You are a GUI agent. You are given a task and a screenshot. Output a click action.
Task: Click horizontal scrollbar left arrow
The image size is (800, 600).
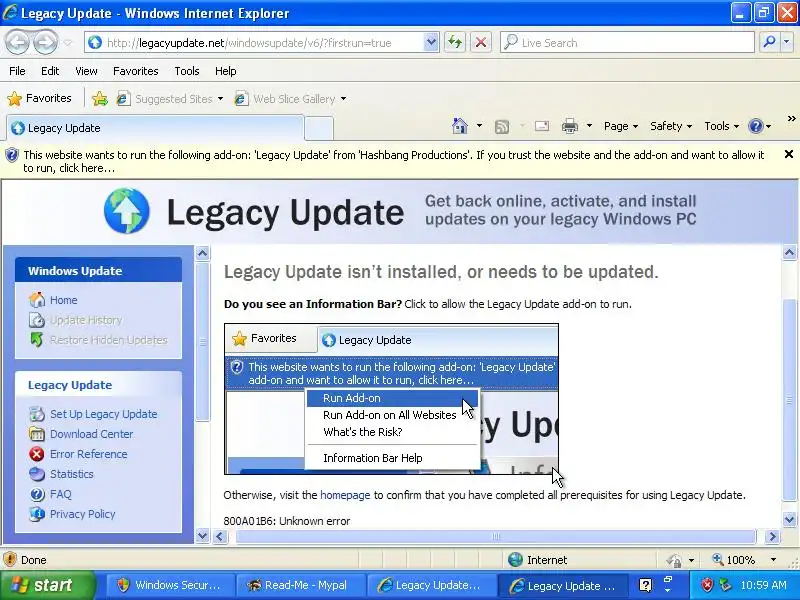click(220, 536)
